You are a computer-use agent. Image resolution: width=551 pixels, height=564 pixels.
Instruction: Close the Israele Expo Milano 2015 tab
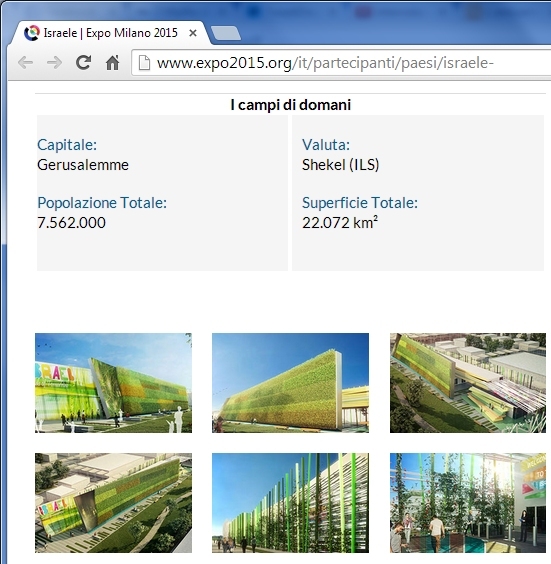[193, 33]
